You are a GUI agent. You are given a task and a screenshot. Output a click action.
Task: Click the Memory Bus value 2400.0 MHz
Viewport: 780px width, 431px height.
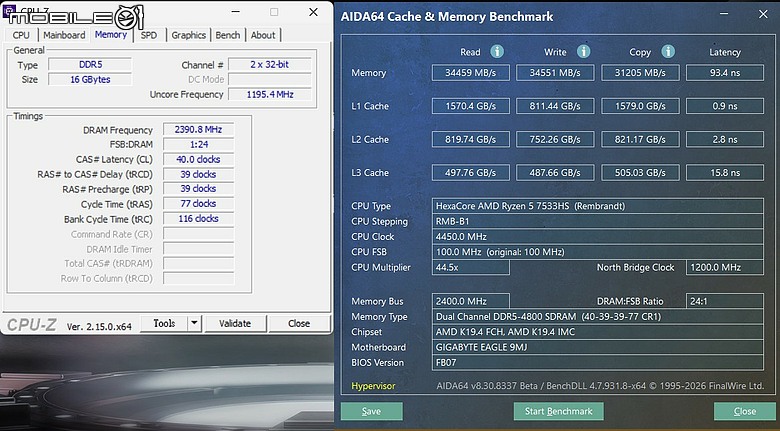tap(471, 301)
